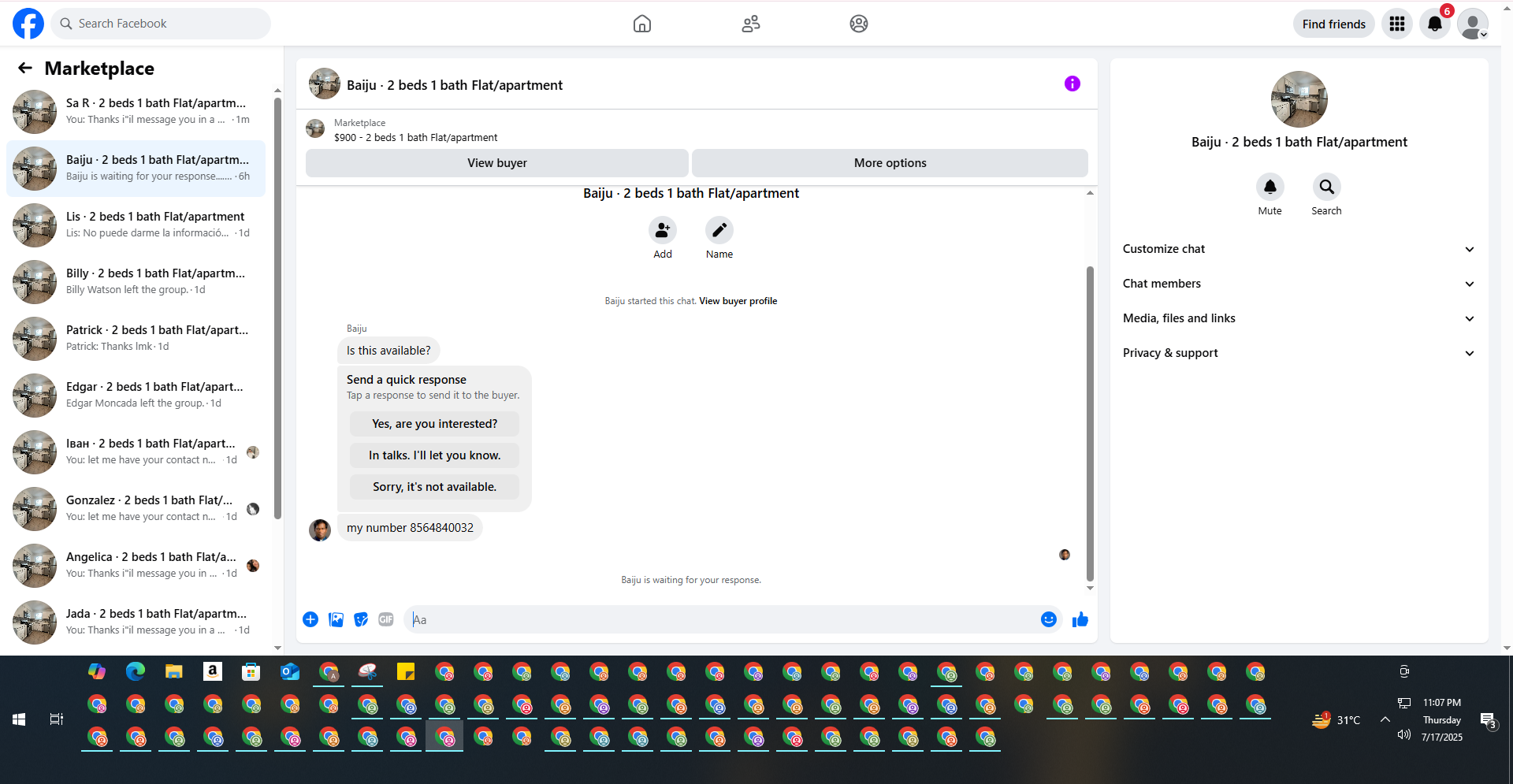Open the Patrick conversation
1513x784 pixels.
(x=136, y=339)
